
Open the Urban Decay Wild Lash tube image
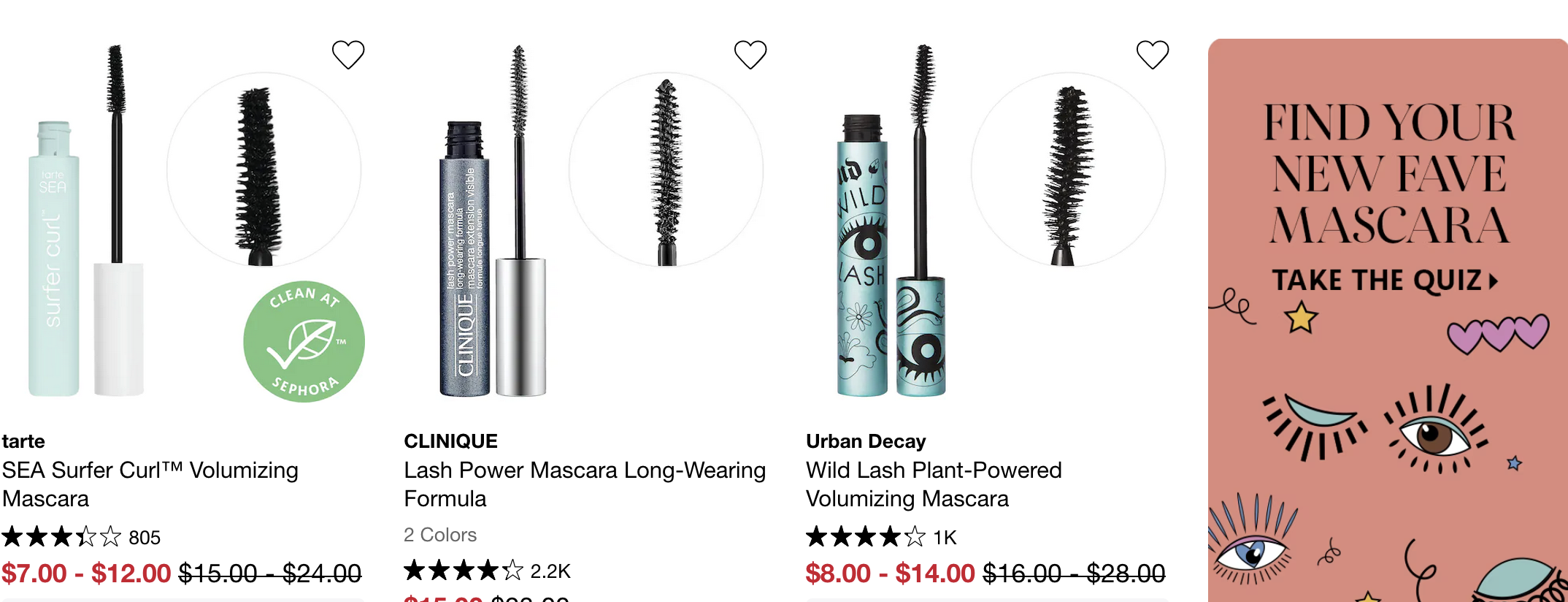pos(892,221)
